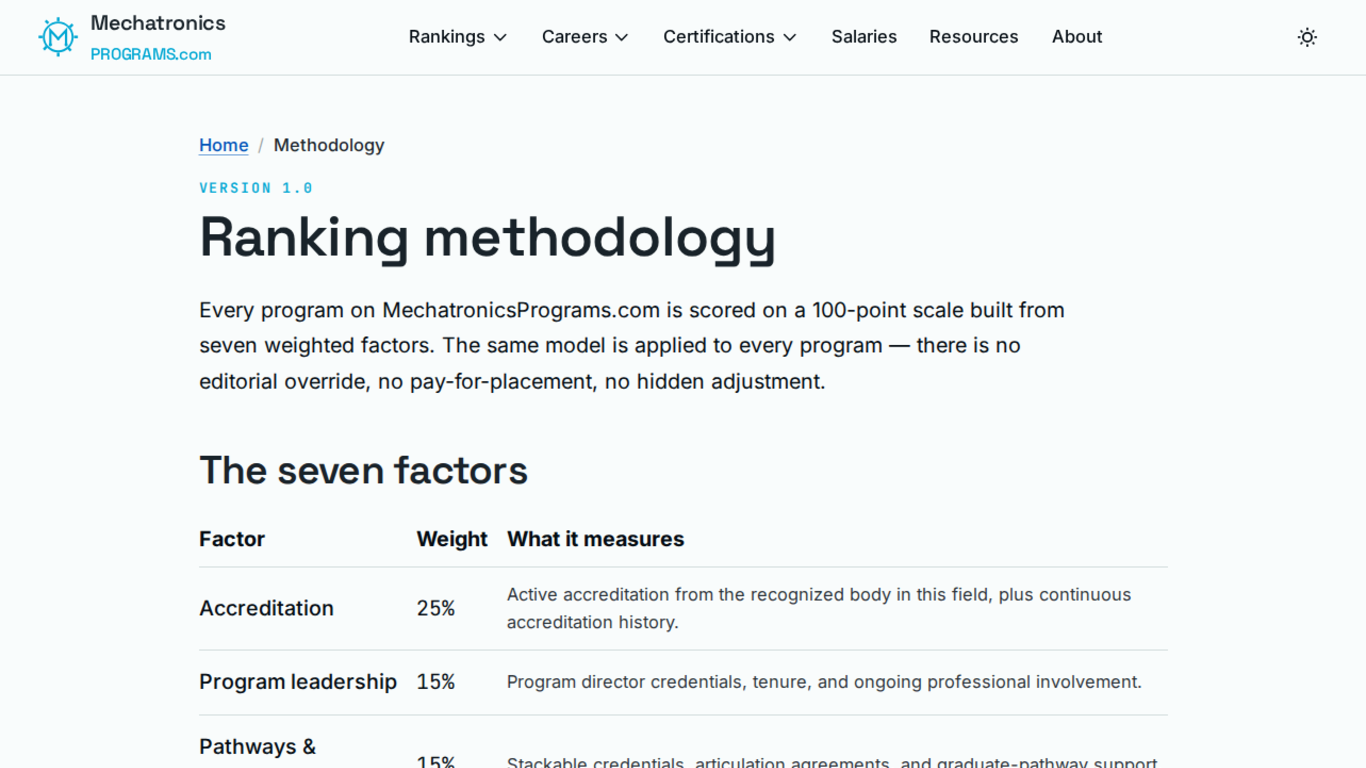Open the About page
Screen dimensions: 1366x768
pyautogui.click(x=1077, y=37)
